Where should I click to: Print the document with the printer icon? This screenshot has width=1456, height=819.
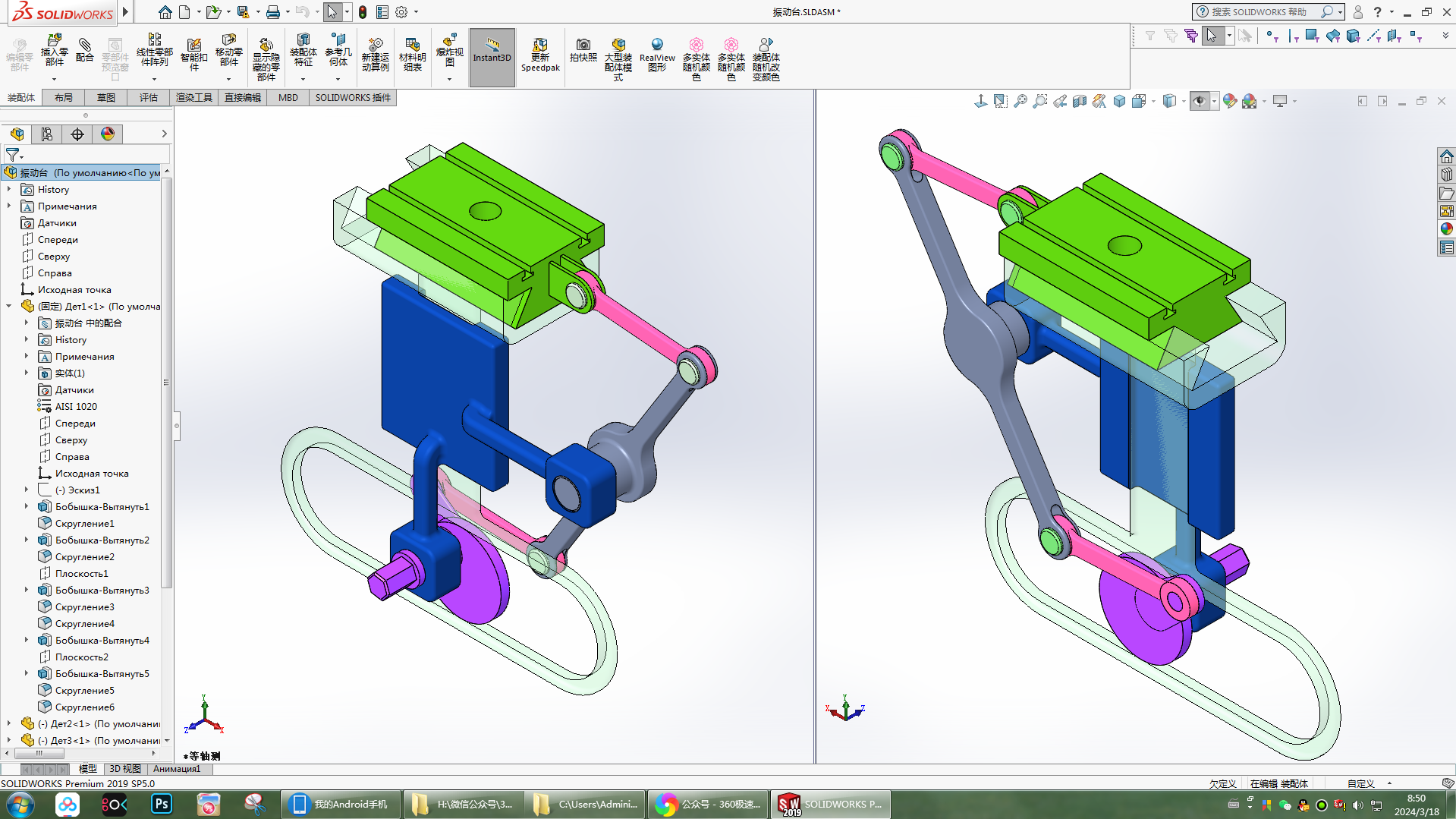coord(273,12)
